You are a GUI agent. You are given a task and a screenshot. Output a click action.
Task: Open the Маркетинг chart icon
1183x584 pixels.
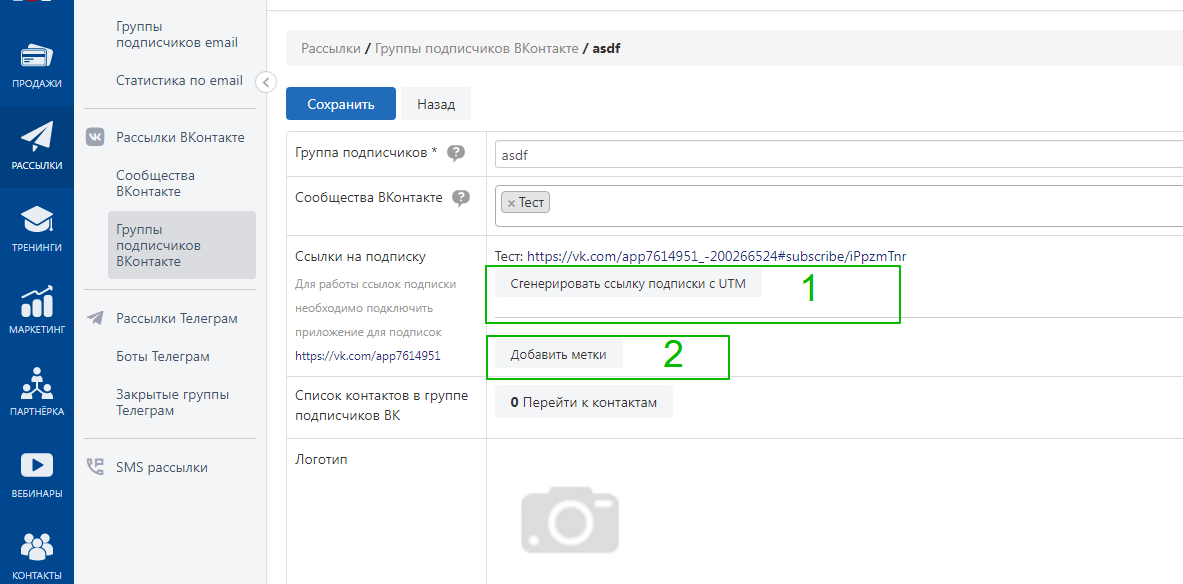click(37, 302)
